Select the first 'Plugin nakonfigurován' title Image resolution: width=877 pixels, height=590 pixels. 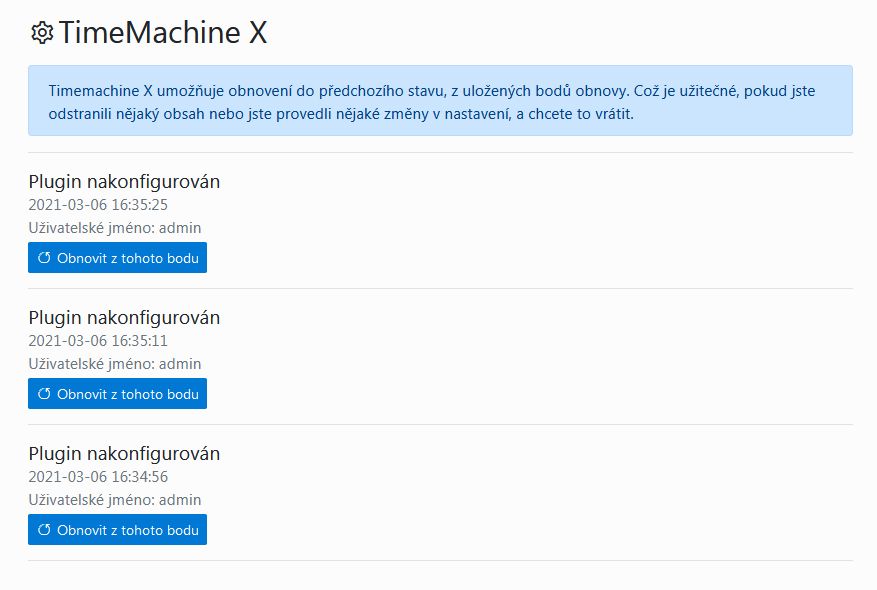(124, 181)
